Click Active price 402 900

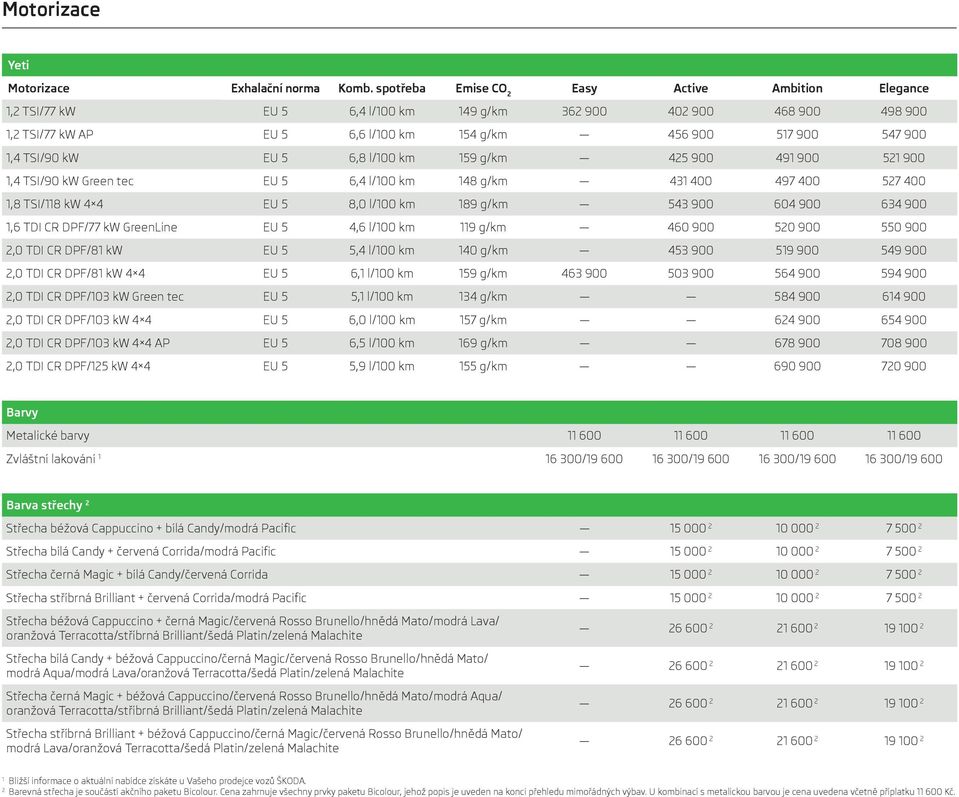tap(691, 111)
